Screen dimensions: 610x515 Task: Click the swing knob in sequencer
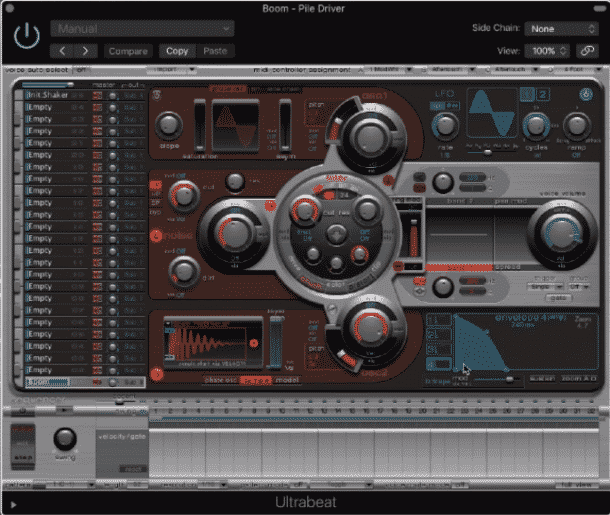[65, 439]
